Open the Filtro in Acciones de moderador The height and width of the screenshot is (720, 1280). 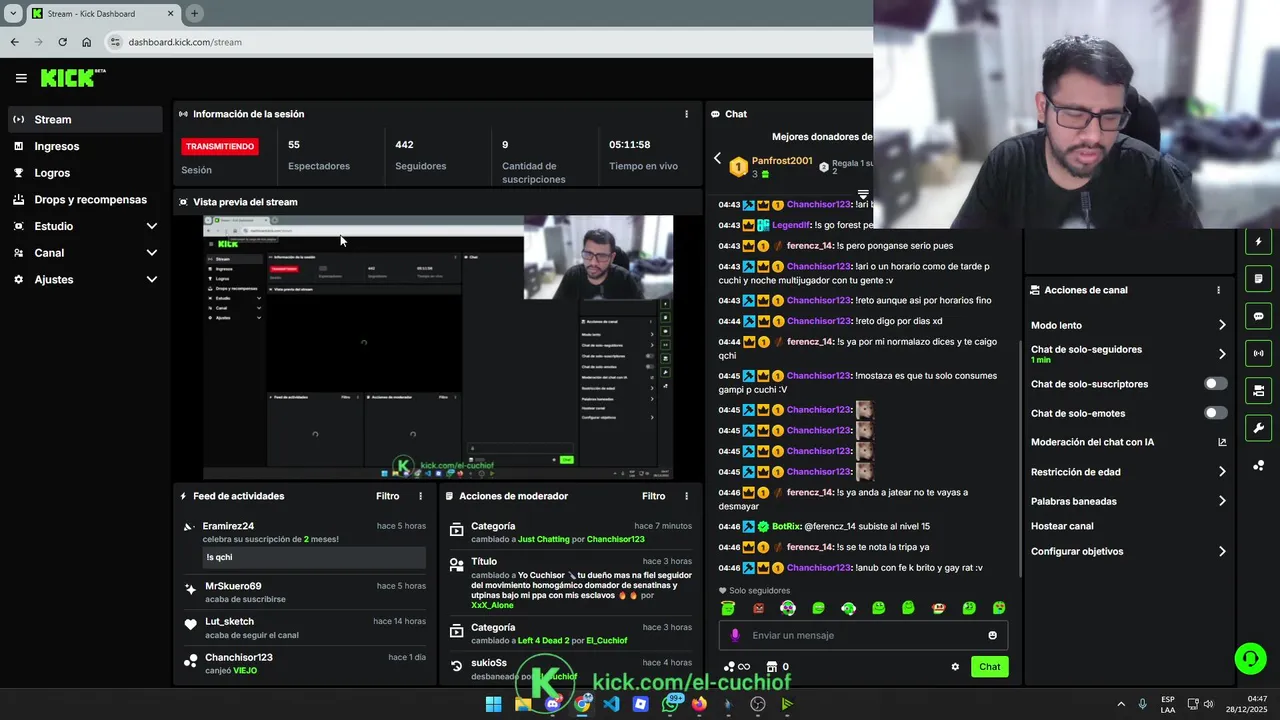click(653, 496)
